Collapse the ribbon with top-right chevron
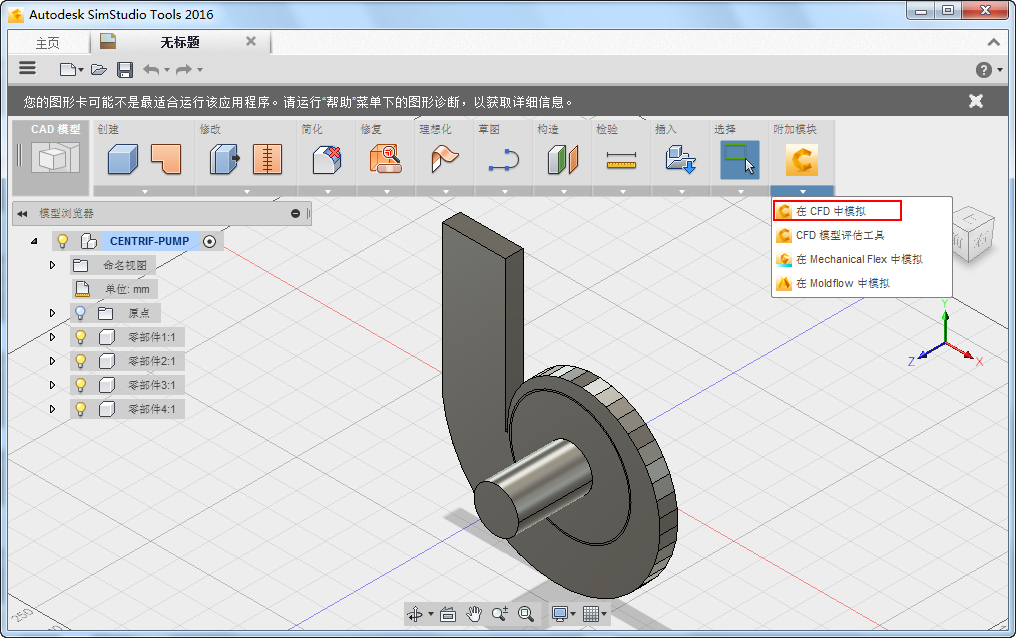Screen dimensions: 1016x638 (x=993, y=43)
